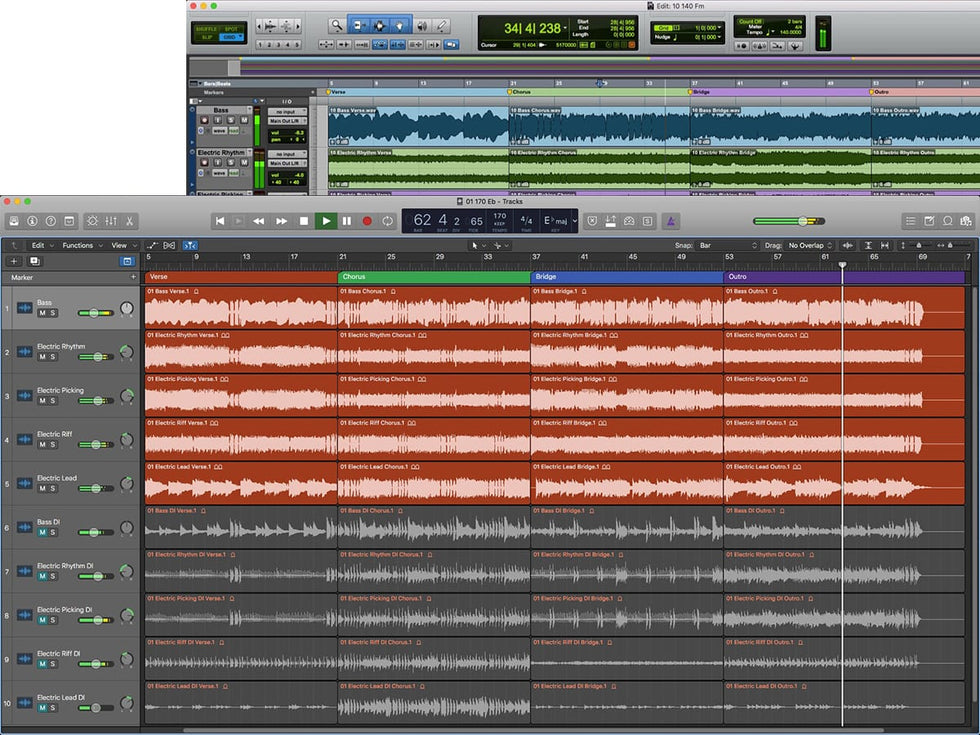Select the Zoomer magnifier tool in Pro Tools
Screen dimensions: 980x735
click(x=337, y=25)
